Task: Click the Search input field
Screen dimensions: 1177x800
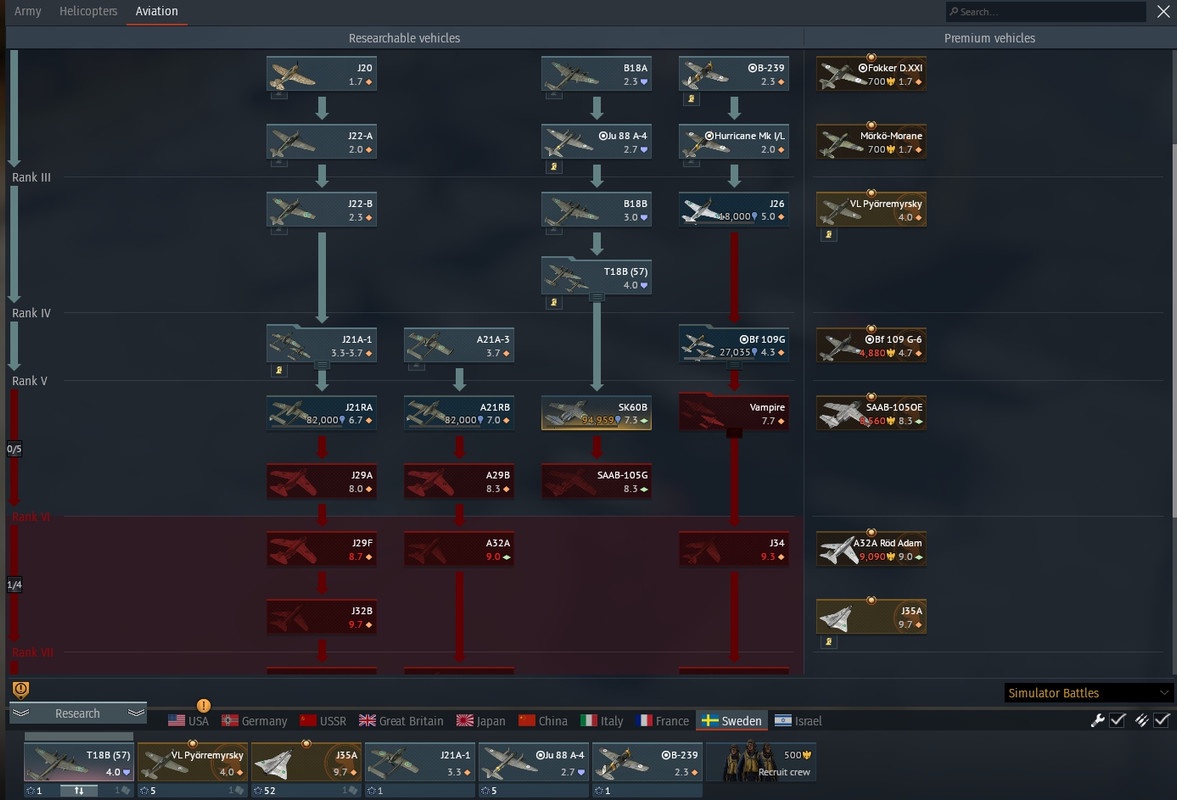Action: tap(1046, 11)
